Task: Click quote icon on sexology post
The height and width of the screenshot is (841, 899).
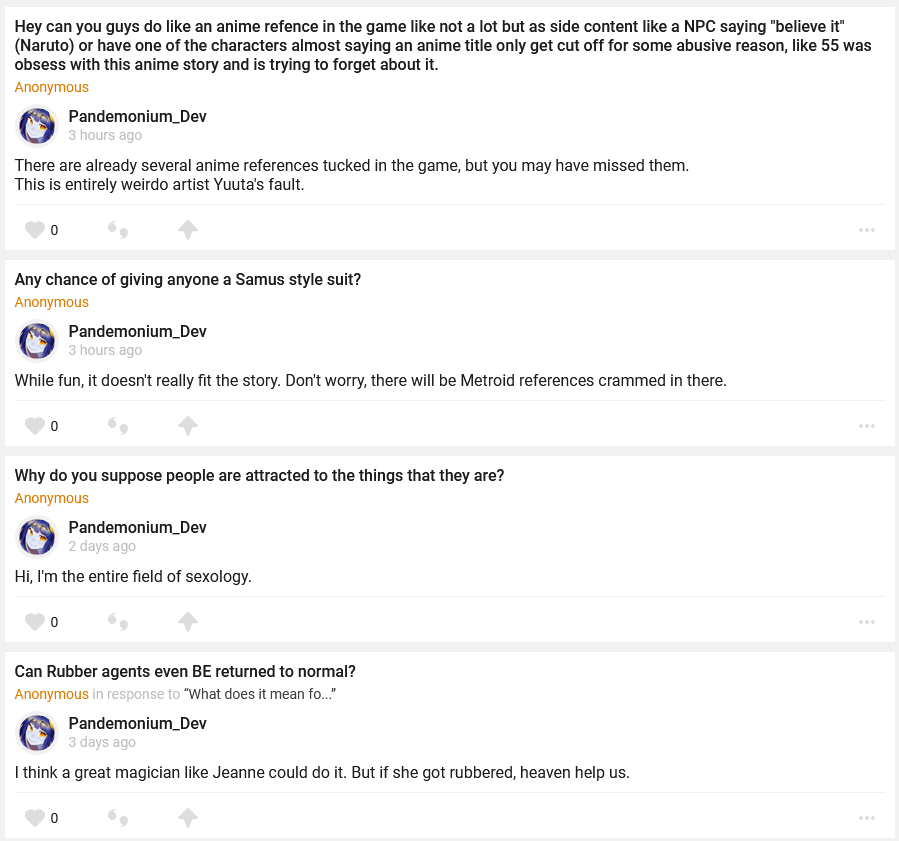Action: click(x=118, y=622)
